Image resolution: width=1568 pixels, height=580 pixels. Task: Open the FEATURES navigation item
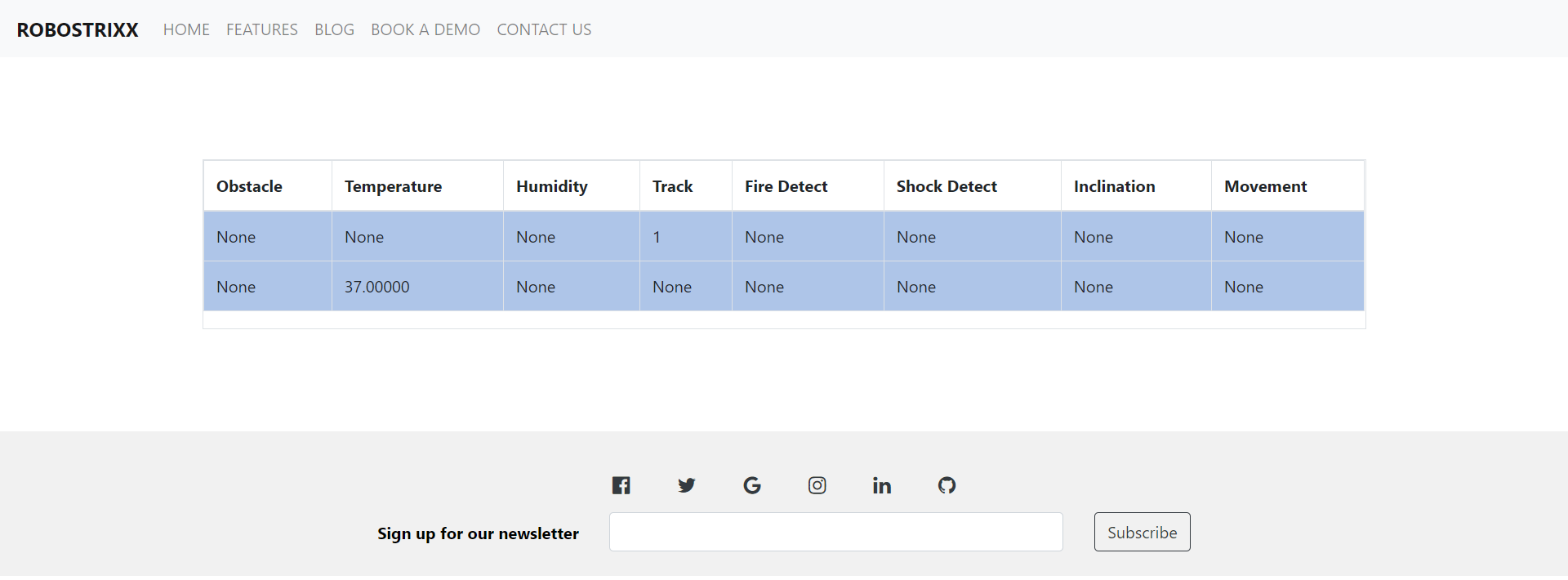pos(262,30)
